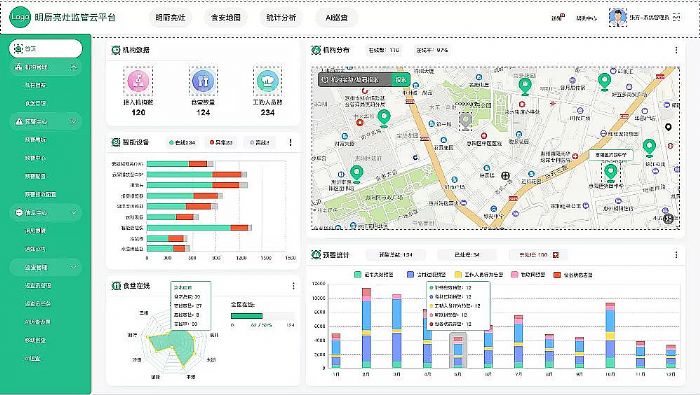Open the map panel three-dot menu
This screenshot has width=700, height=395.
676,50
